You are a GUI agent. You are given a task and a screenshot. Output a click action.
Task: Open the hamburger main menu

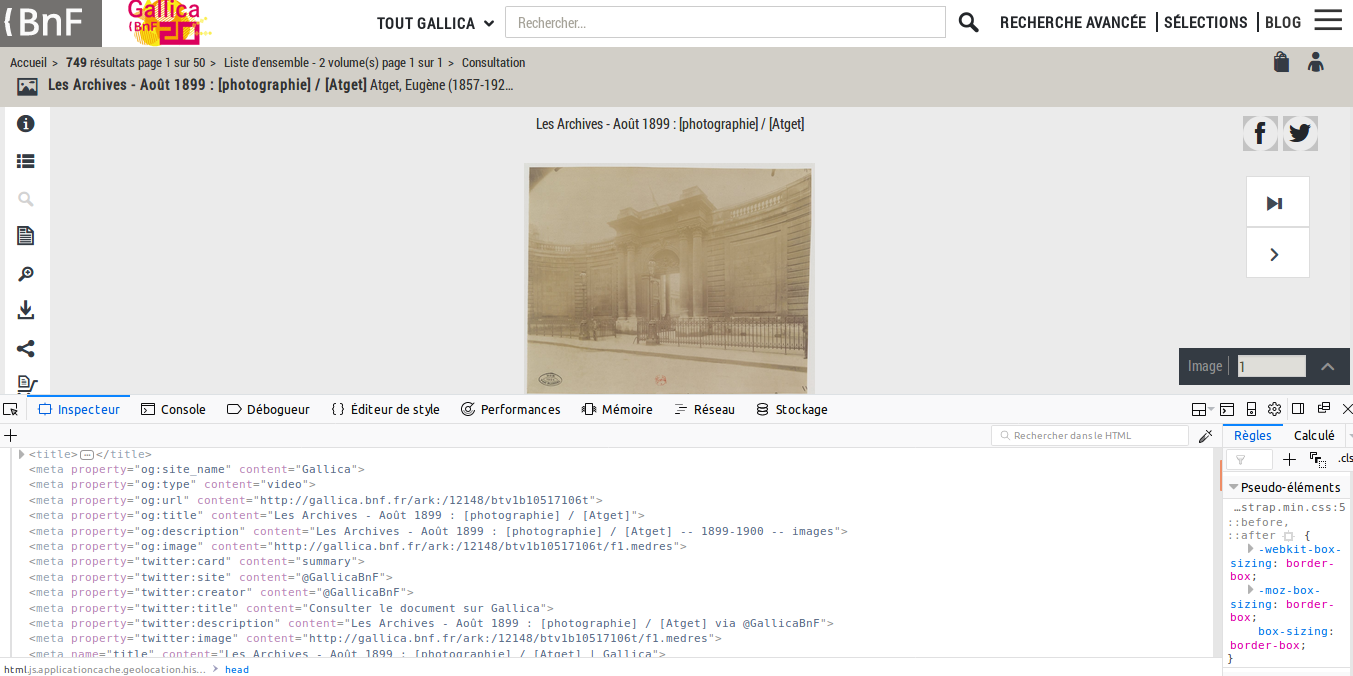[x=1328, y=20]
